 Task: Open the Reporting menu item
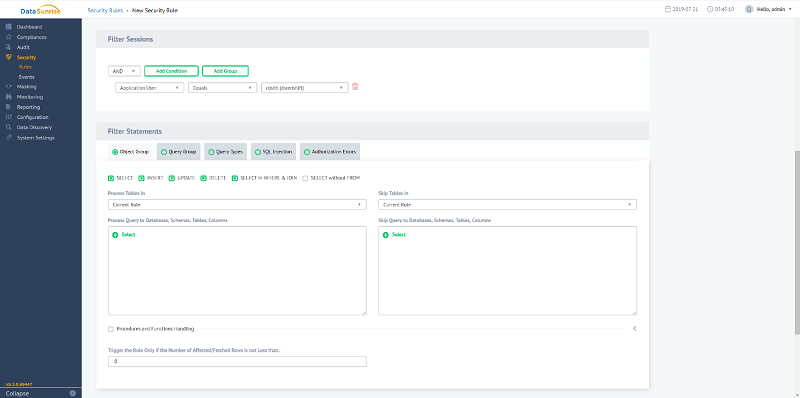pos(28,107)
